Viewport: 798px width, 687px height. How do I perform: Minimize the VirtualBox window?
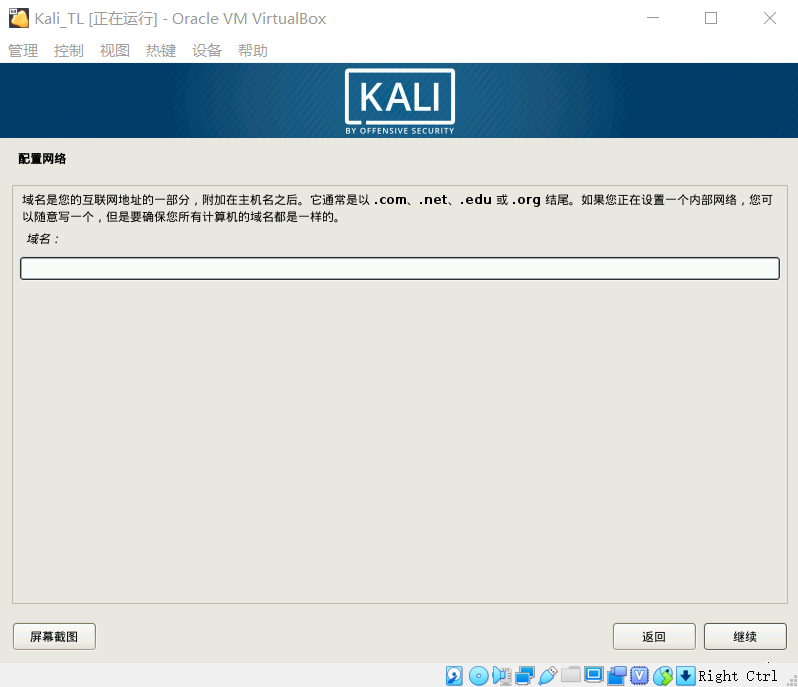click(x=653, y=18)
